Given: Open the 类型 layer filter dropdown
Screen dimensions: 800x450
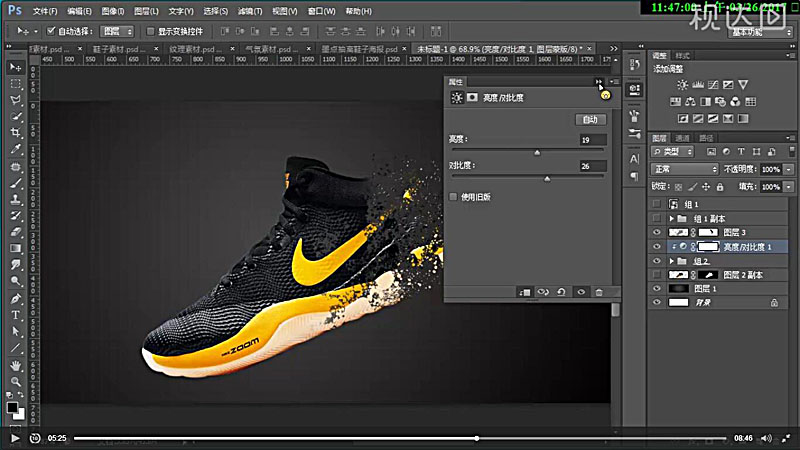Looking at the screenshot, I should (672, 152).
